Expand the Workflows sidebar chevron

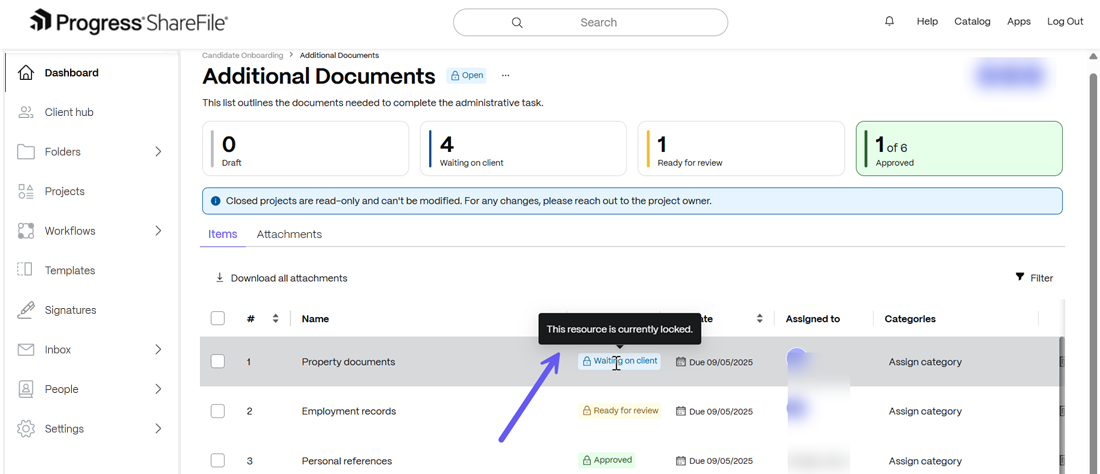158,231
